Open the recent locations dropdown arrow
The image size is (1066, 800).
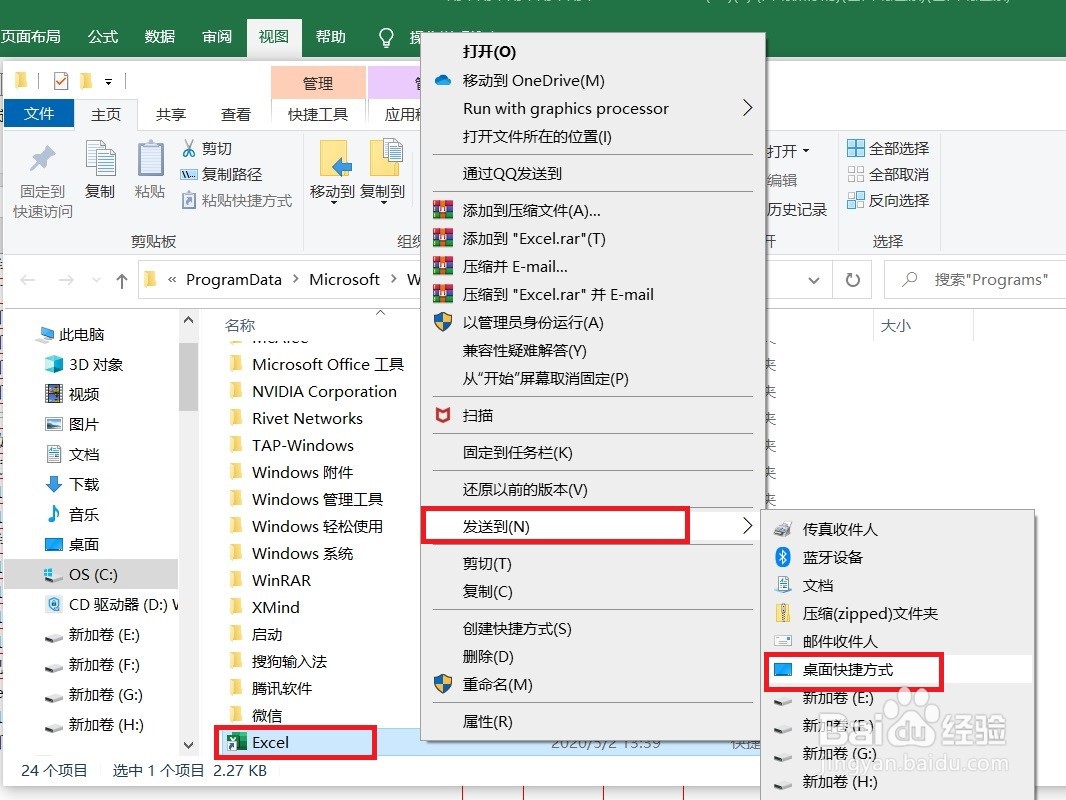tap(96, 280)
